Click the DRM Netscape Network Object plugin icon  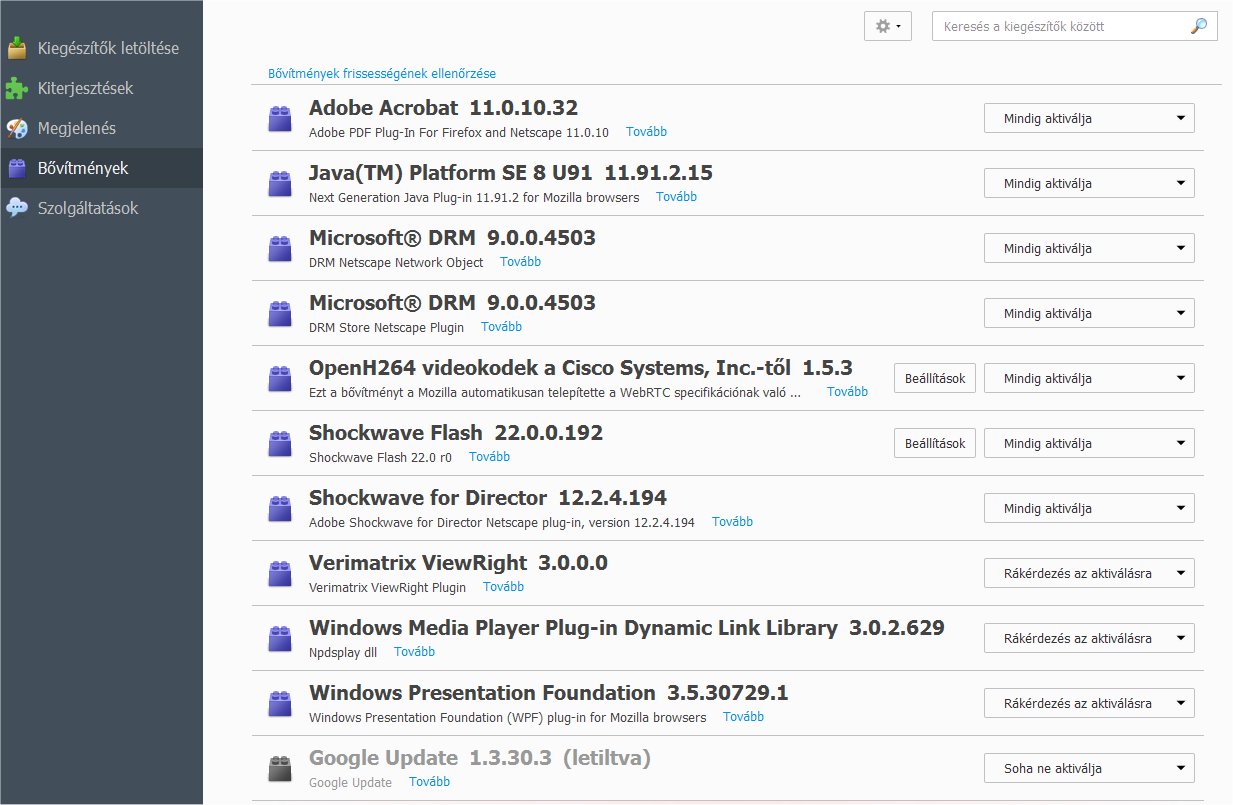pyautogui.click(x=280, y=249)
